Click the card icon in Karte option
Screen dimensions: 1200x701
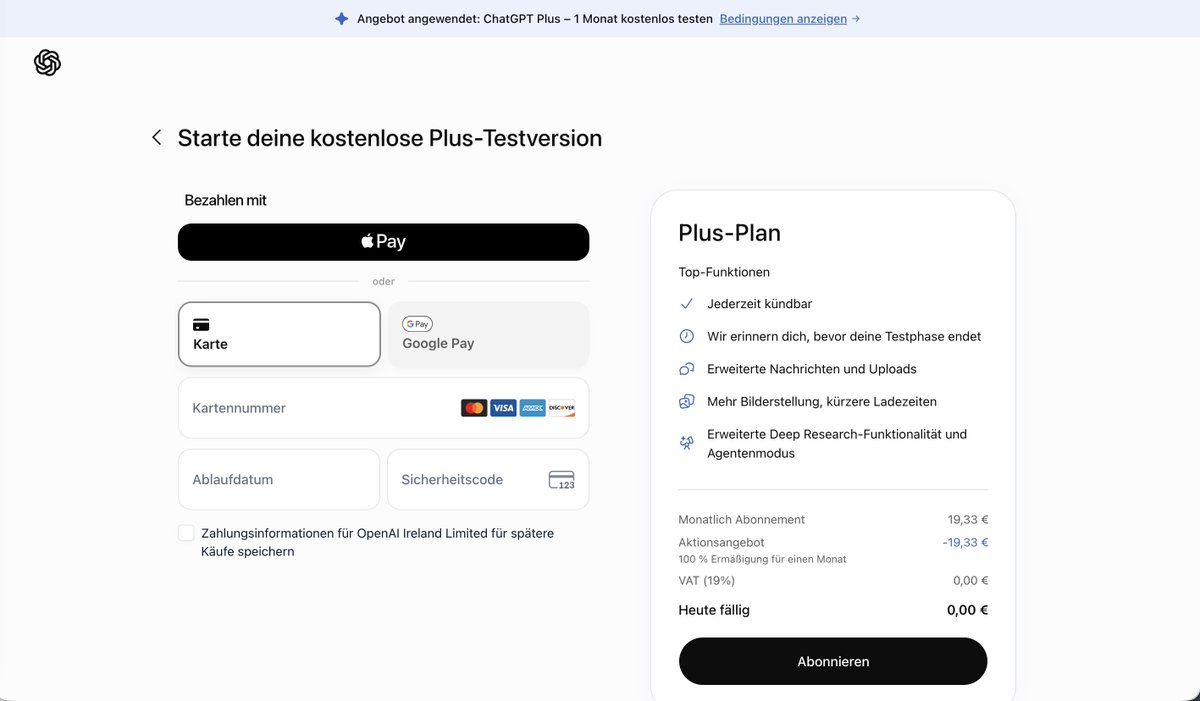[x=201, y=324]
